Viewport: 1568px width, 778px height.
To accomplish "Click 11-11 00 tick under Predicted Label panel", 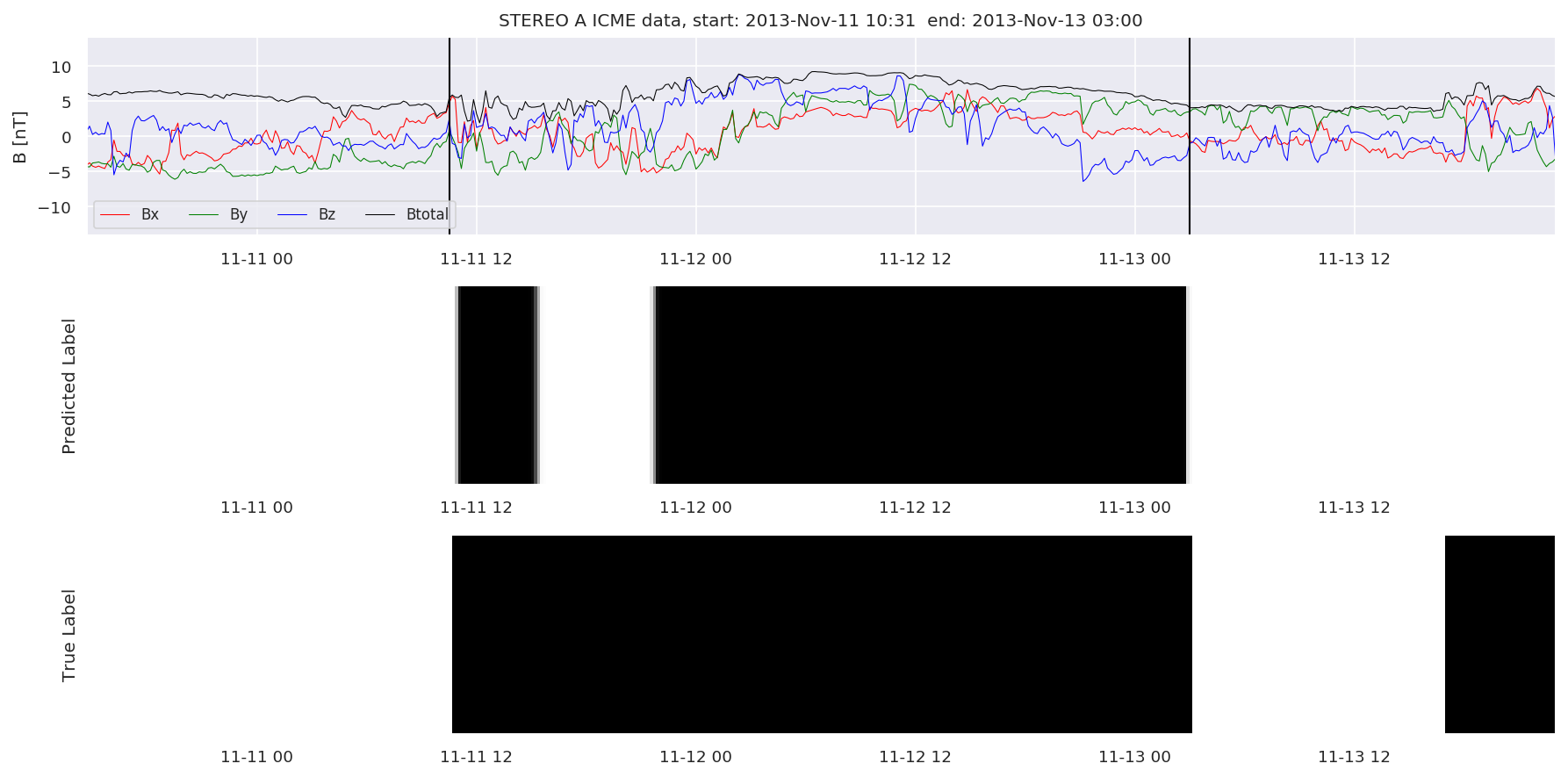I will tap(256, 508).
